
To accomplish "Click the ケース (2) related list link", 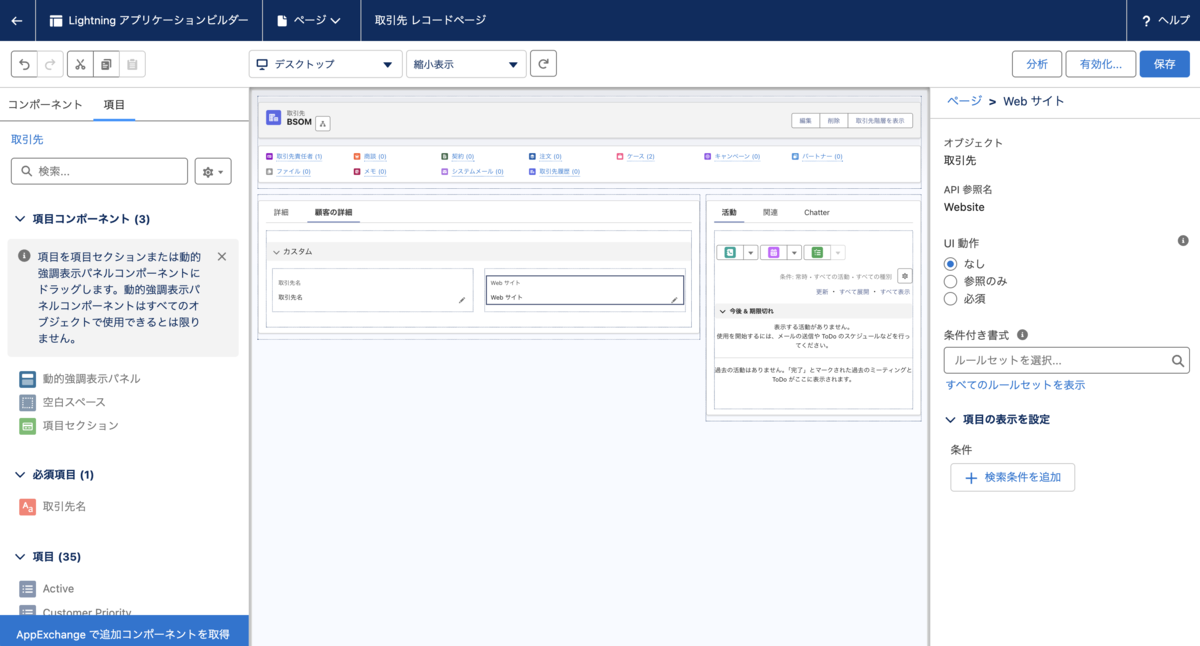I will tap(640, 157).
